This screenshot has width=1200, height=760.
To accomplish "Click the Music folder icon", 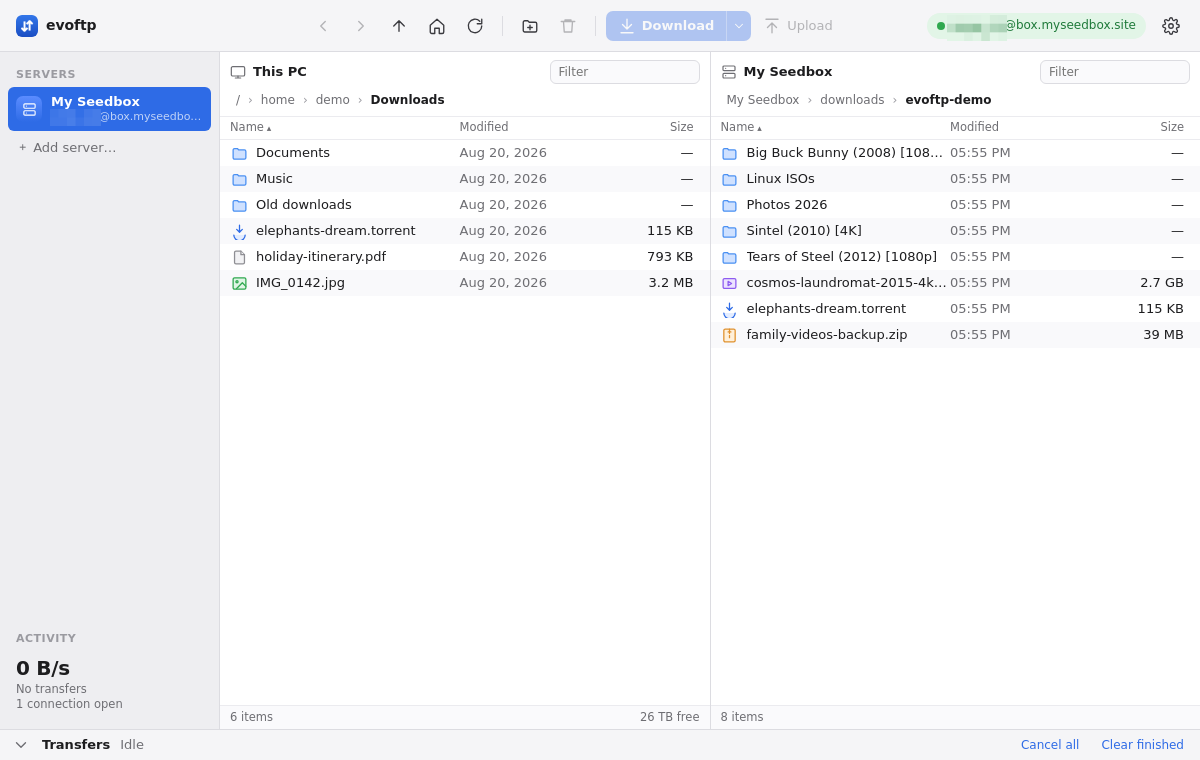I will (239, 179).
